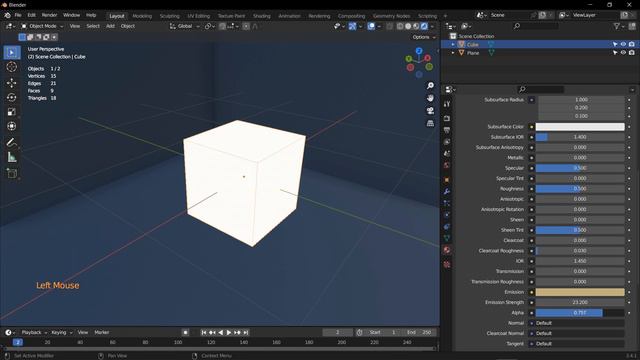Toggle proportional editing in header
This screenshot has height=360, width=640.
pyautogui.click(x=246, y=26)
